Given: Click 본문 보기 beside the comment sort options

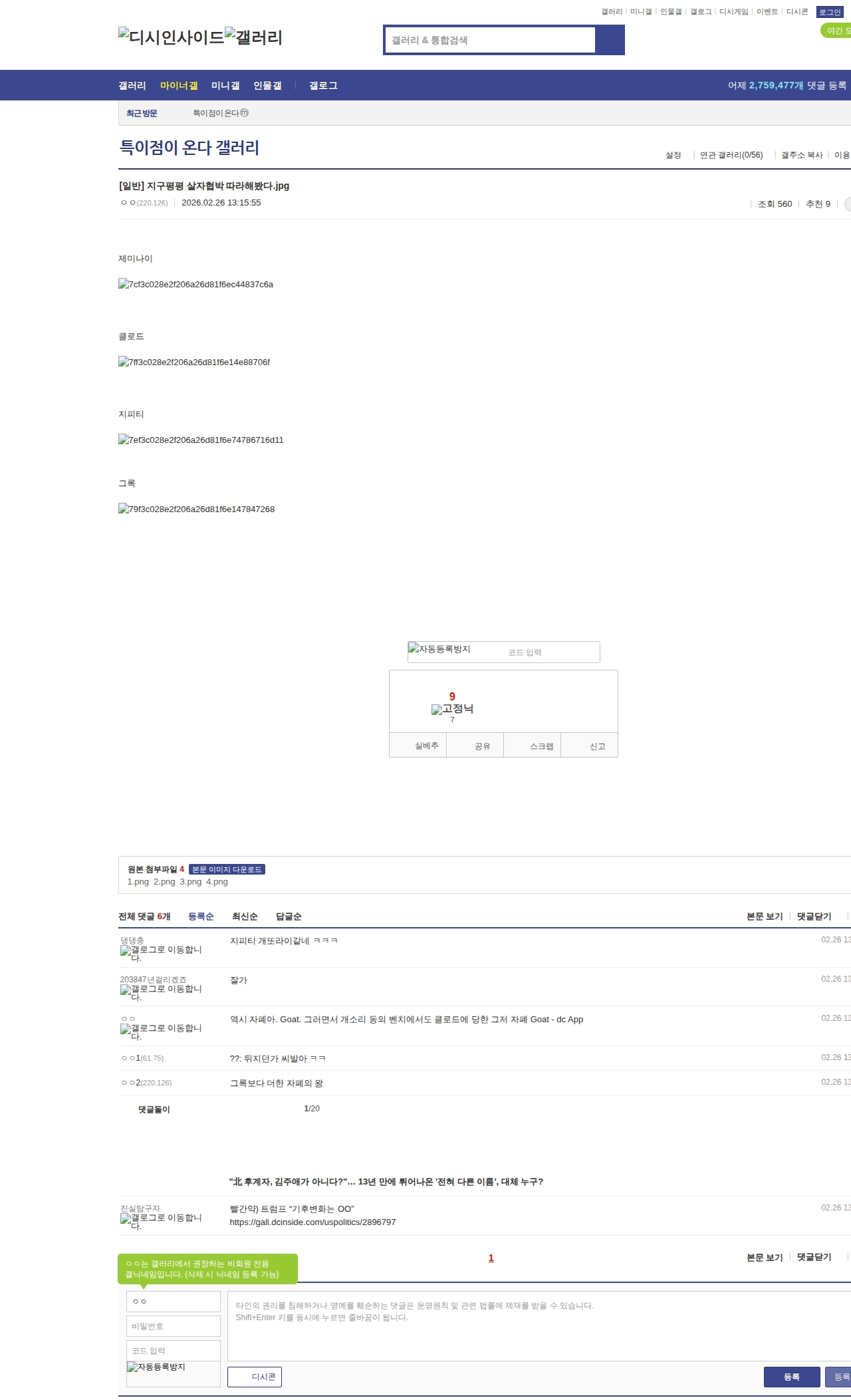Looking at the screenshot, I should pos(765,916).
